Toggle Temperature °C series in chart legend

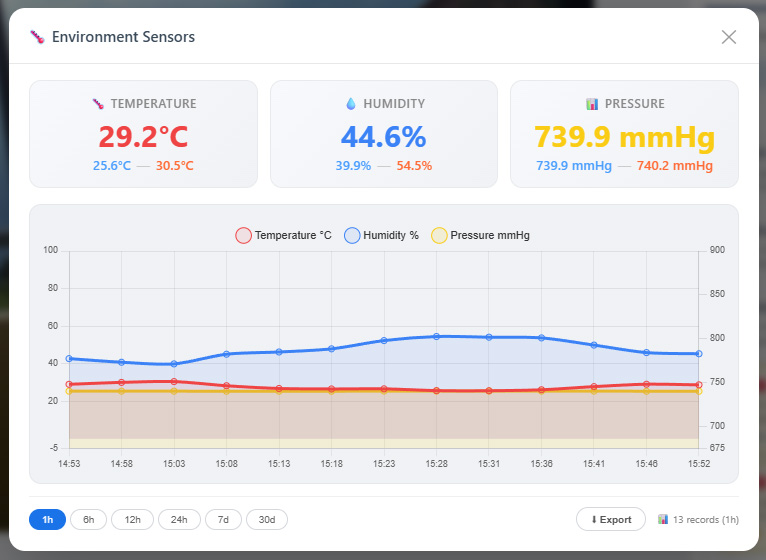coord(283,235)
